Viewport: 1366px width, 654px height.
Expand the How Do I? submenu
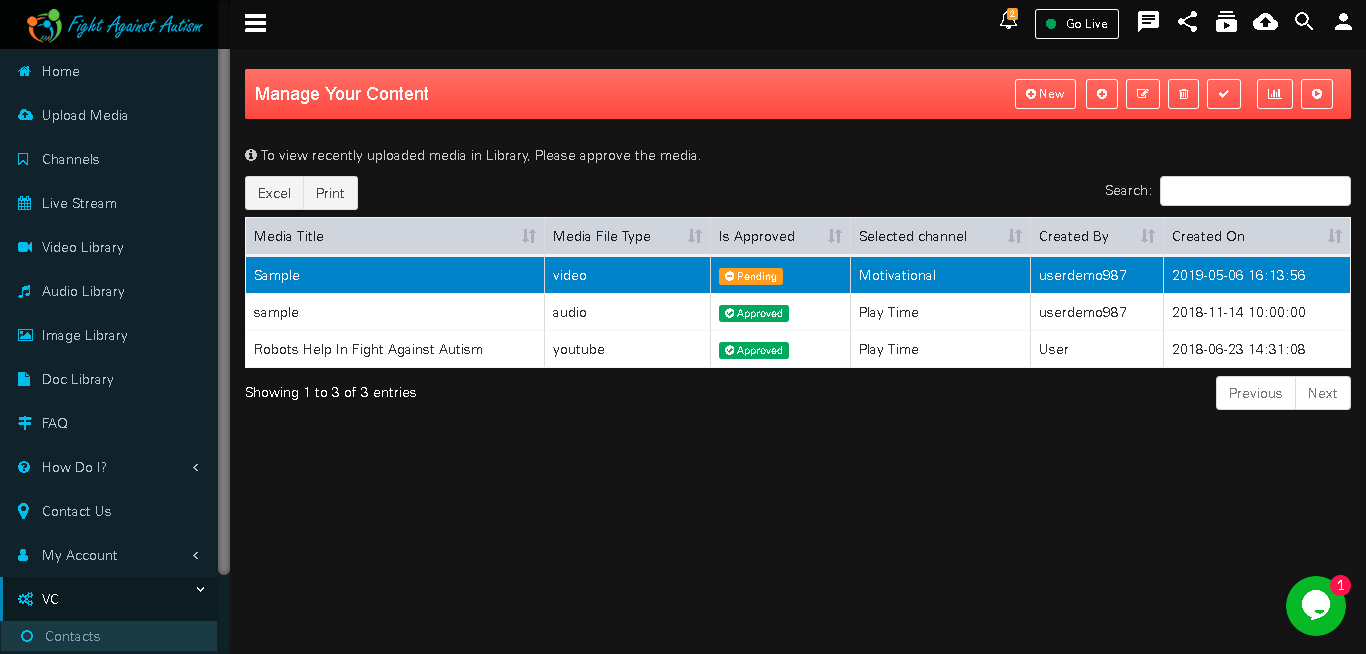[108, 467]
